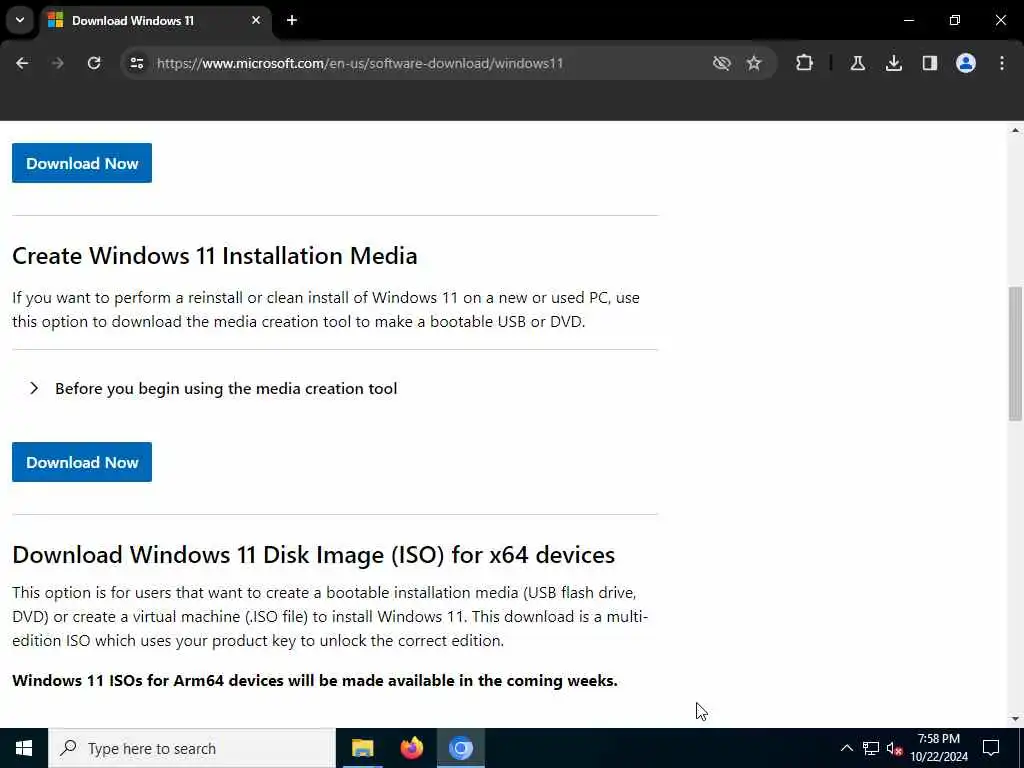Restore down the Chrome window
Image resolution: width=1024 pixels, height=768 pixels.
tap(955, 20)
